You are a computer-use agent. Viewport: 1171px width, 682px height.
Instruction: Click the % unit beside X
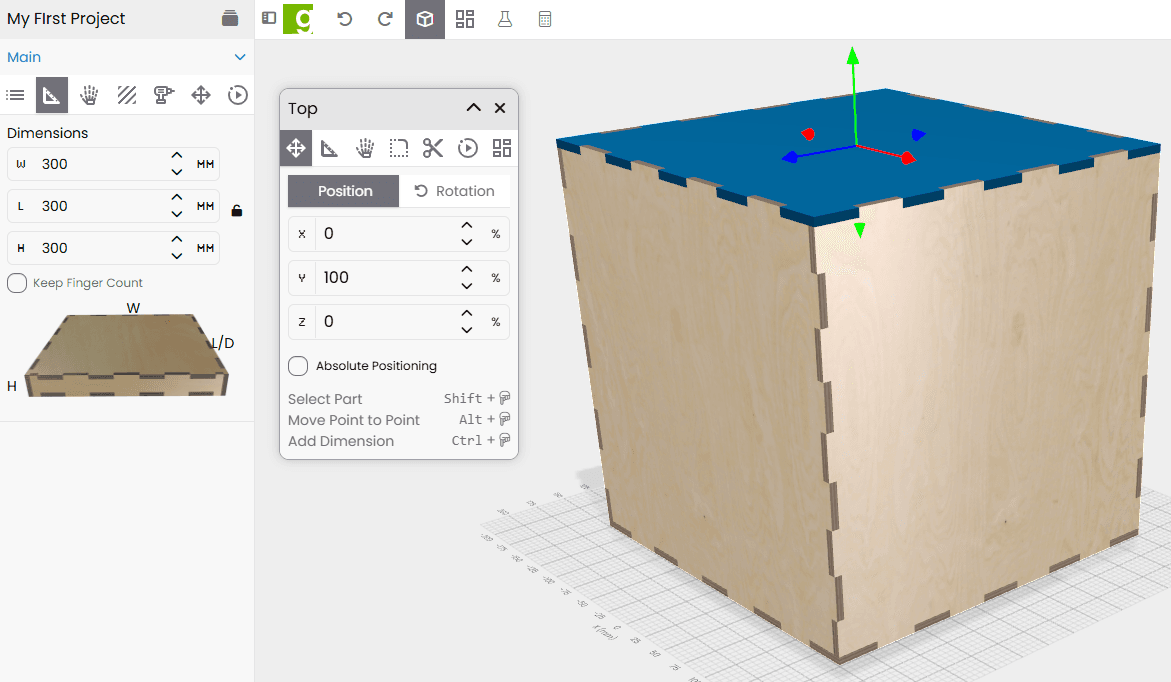[x=496, y=234]
